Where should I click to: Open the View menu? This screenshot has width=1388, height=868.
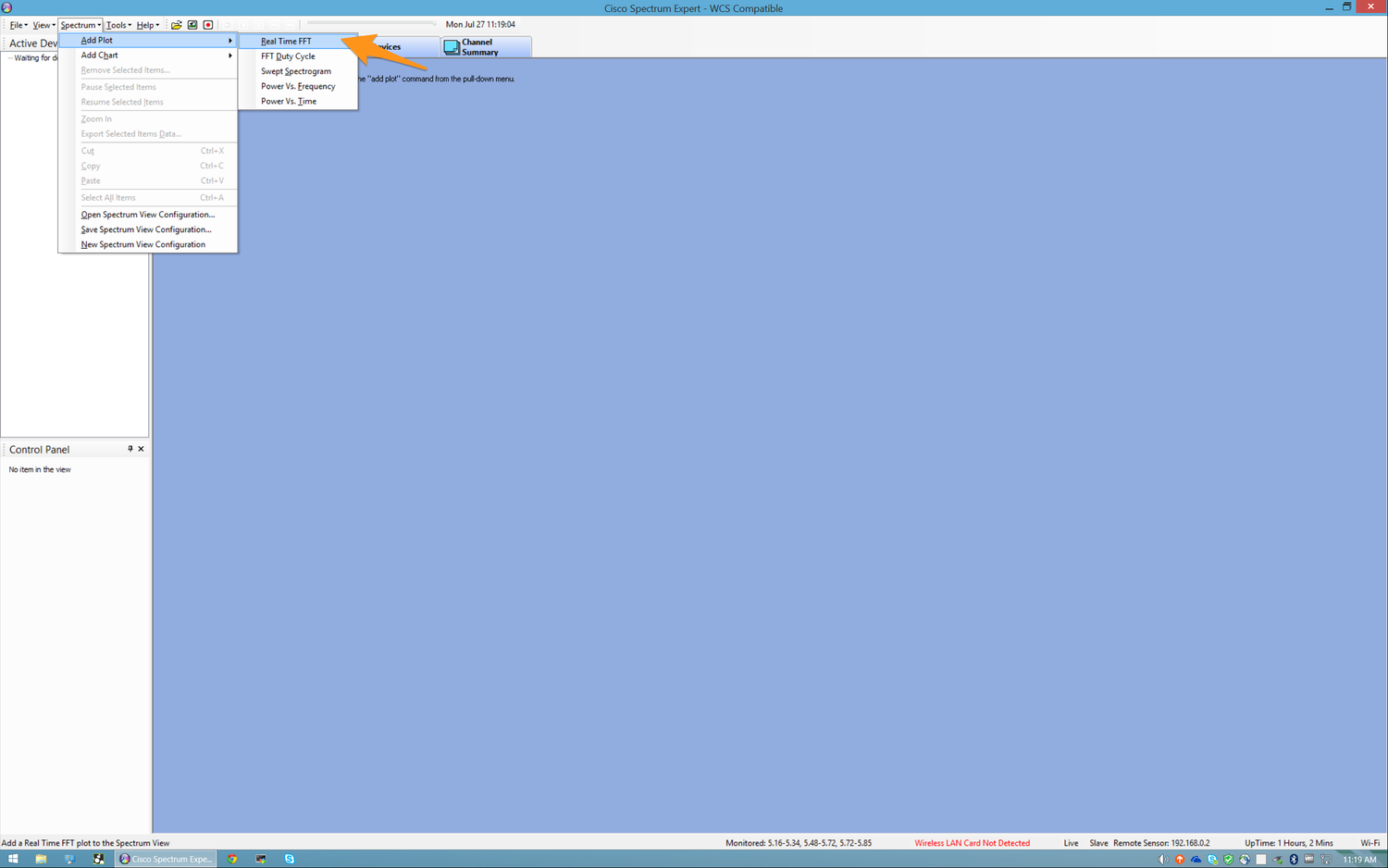(x=43, y=25)
